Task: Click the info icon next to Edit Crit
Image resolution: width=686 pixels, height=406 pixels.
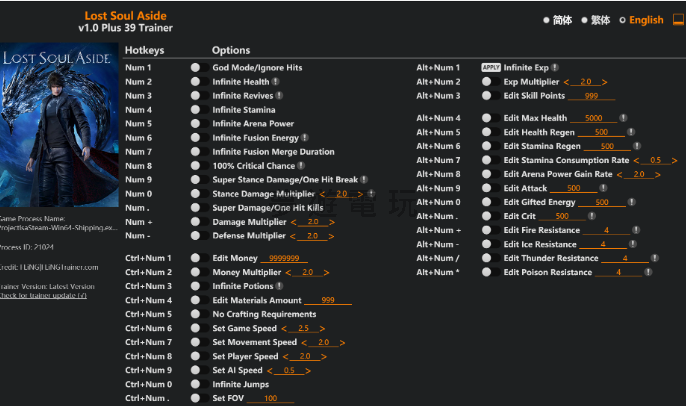Action: click(x=592, y=216)
